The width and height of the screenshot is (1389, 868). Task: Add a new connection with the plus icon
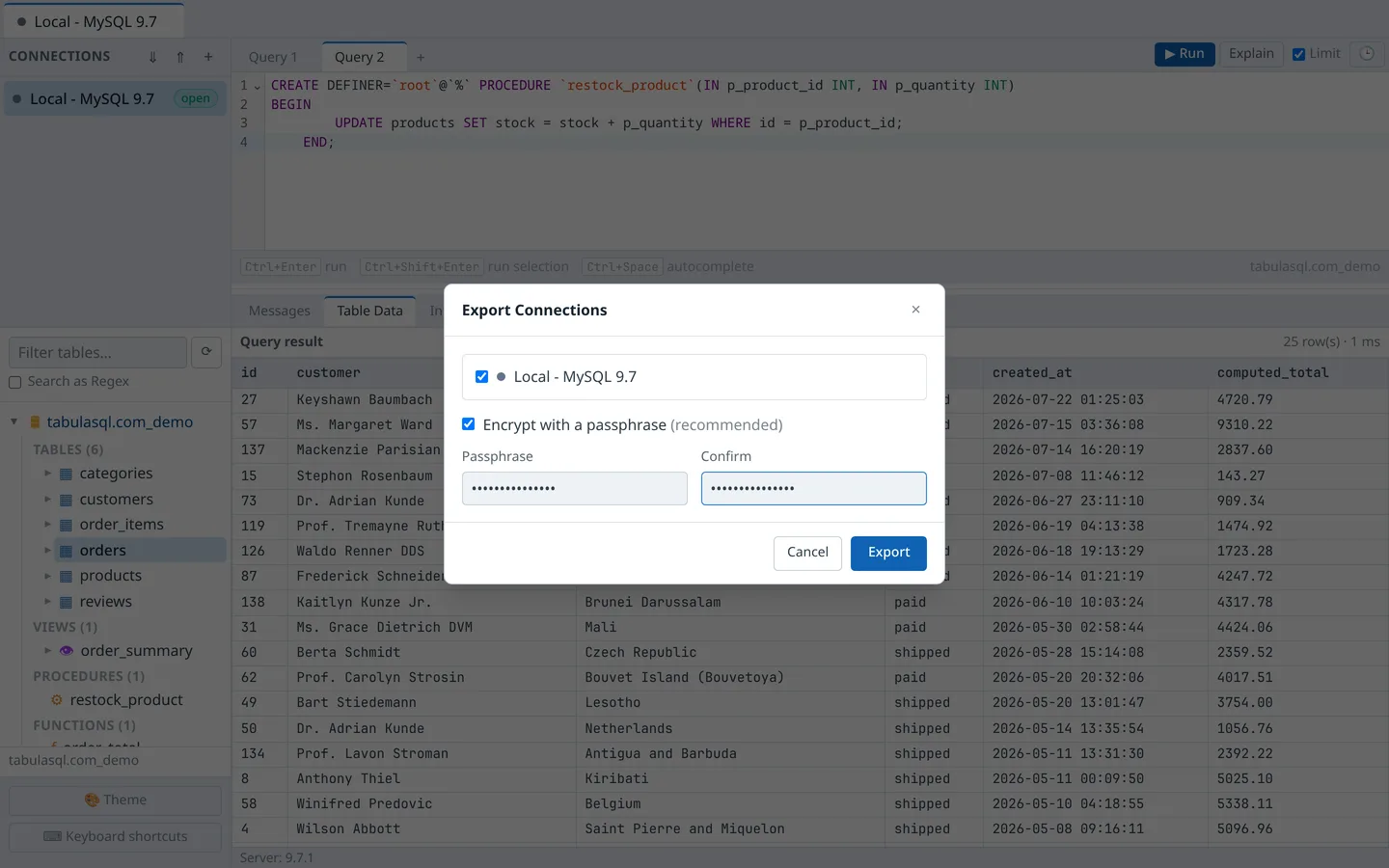[x=208, y=57]
